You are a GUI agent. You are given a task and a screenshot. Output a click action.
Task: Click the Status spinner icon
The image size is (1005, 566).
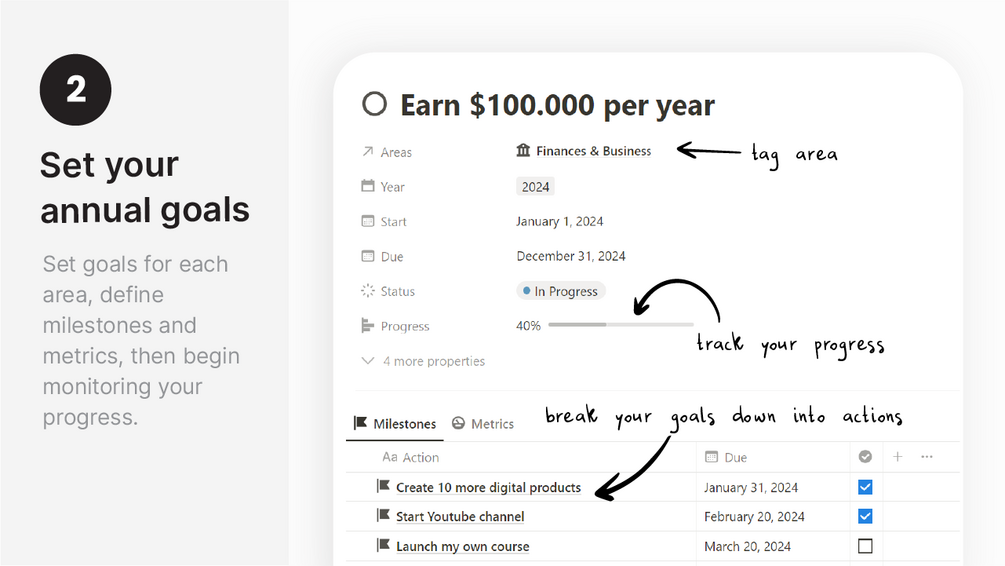[x=367, y=290]
